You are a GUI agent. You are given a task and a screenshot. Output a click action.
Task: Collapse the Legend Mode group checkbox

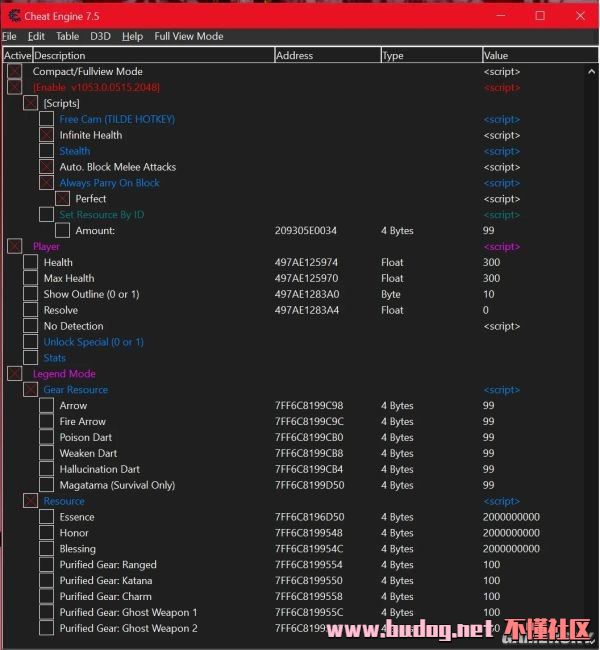(15, 374)
